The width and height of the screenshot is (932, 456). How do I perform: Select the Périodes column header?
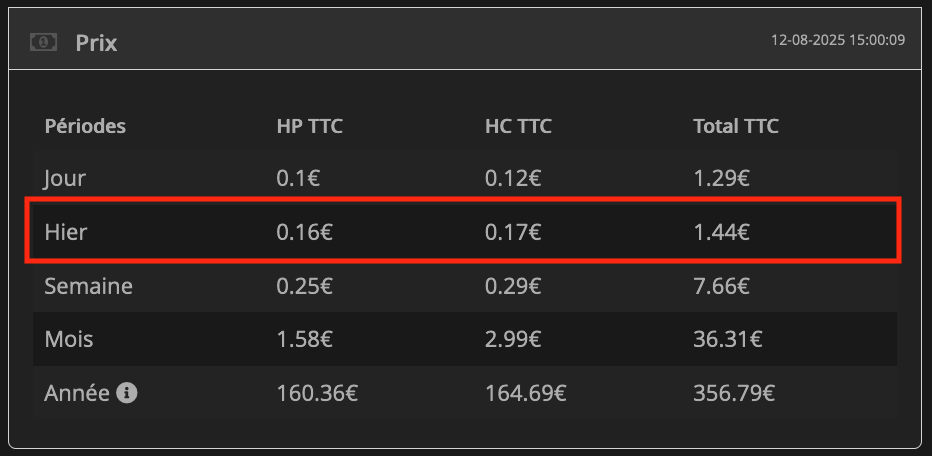(x=85, y=126)
